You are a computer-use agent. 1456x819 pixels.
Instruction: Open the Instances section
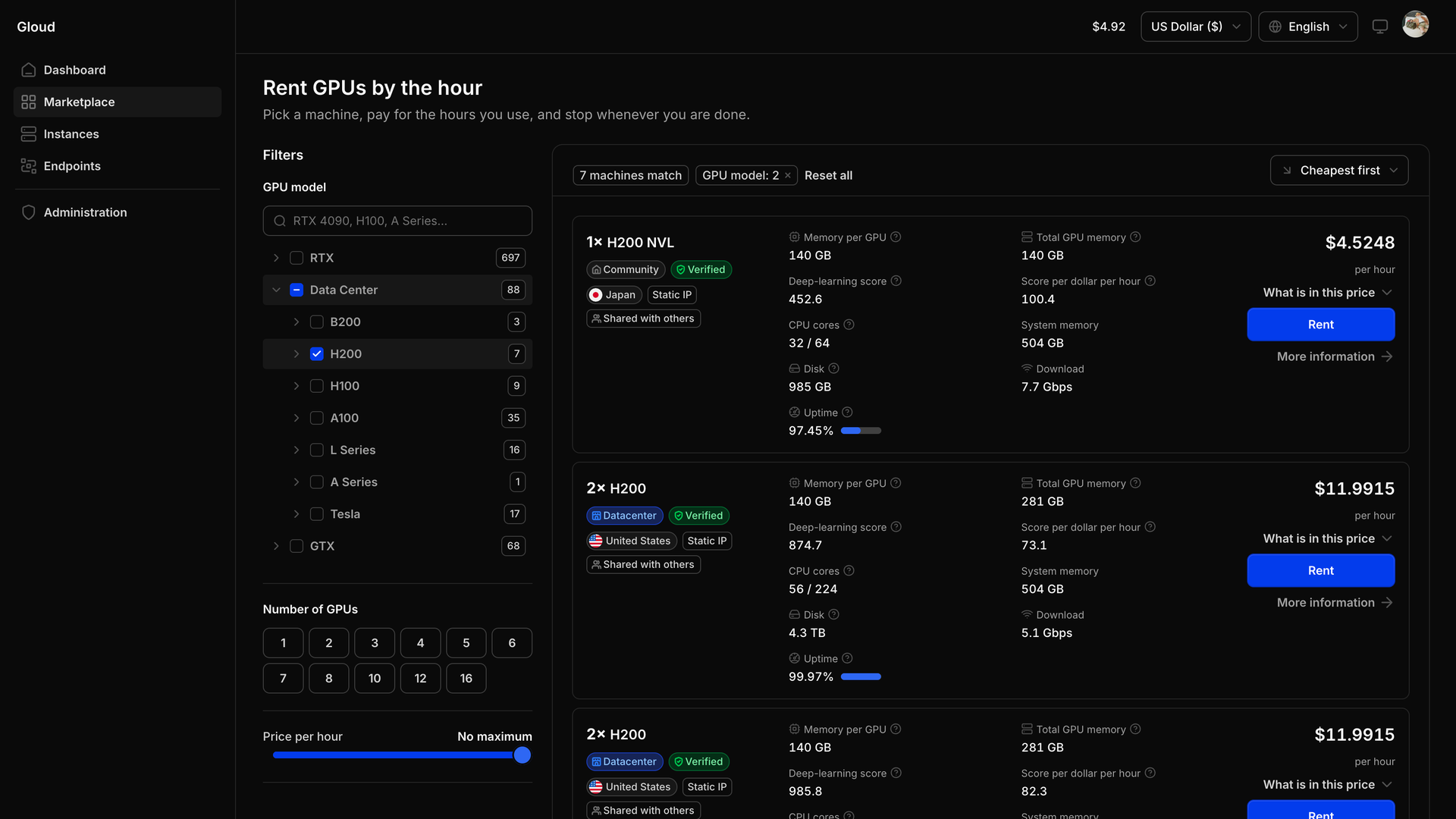tap(118, 134)
